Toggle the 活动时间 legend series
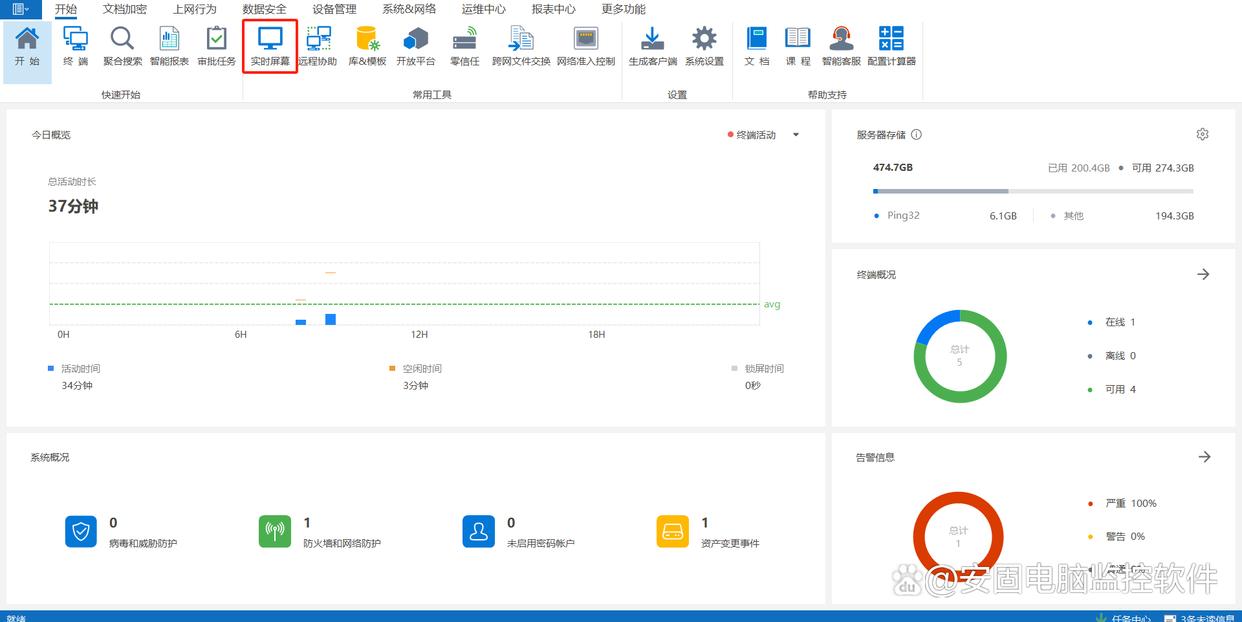The height and width of the screenshot is (622, 1242). pos(79,369)
